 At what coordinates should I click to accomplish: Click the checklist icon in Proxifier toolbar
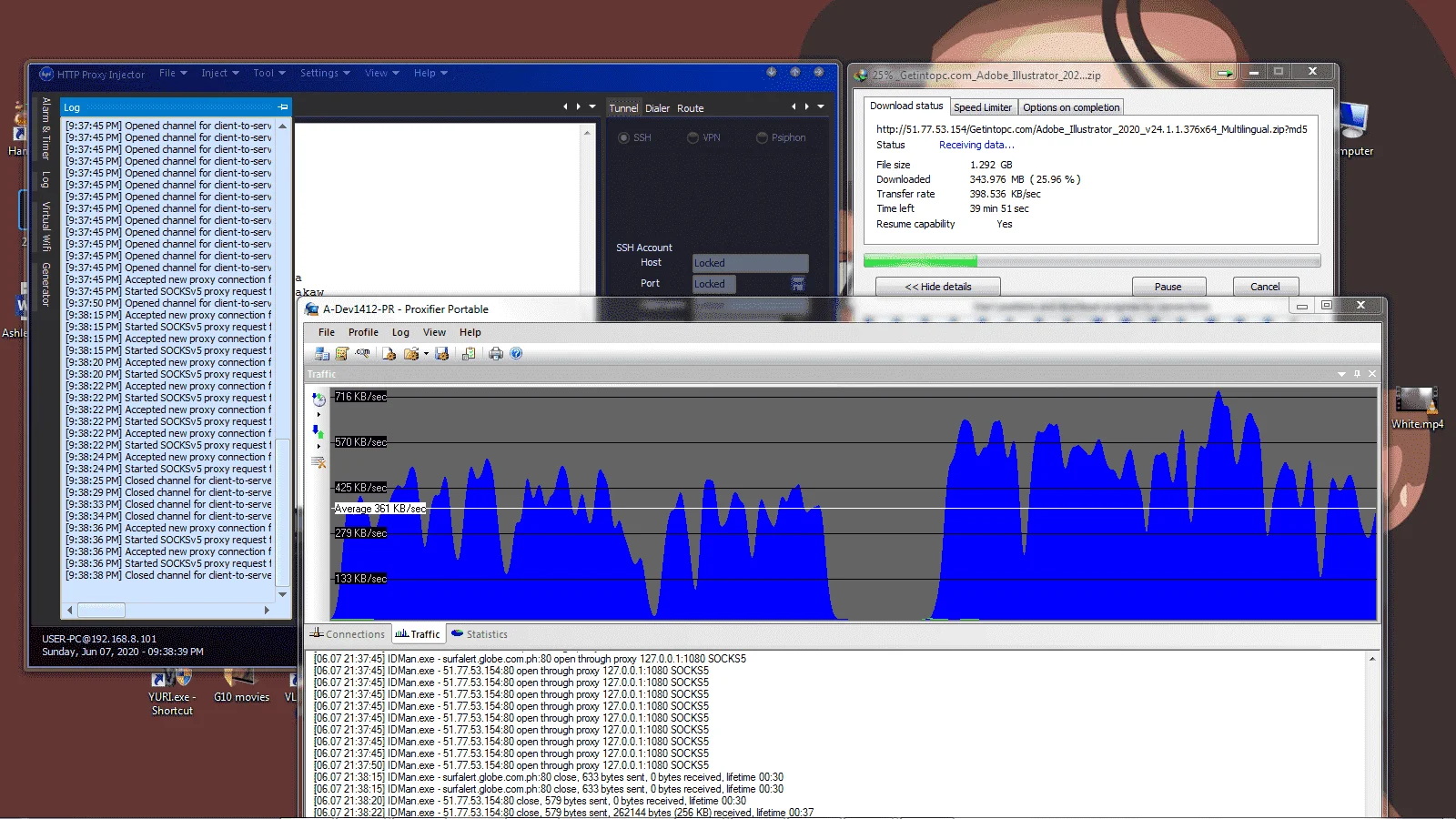pyautogui.click(x=469, y=353)
